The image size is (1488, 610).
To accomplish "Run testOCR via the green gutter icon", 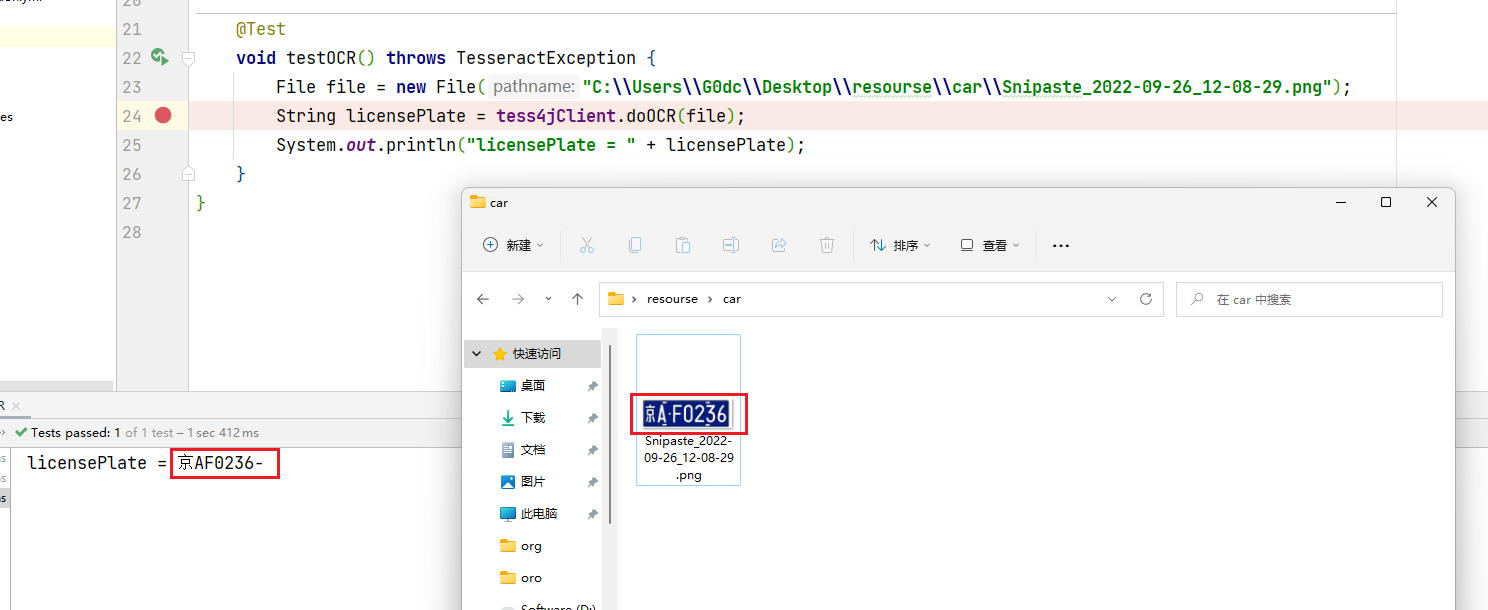I will pyautogui.click(x=159, y=57).
